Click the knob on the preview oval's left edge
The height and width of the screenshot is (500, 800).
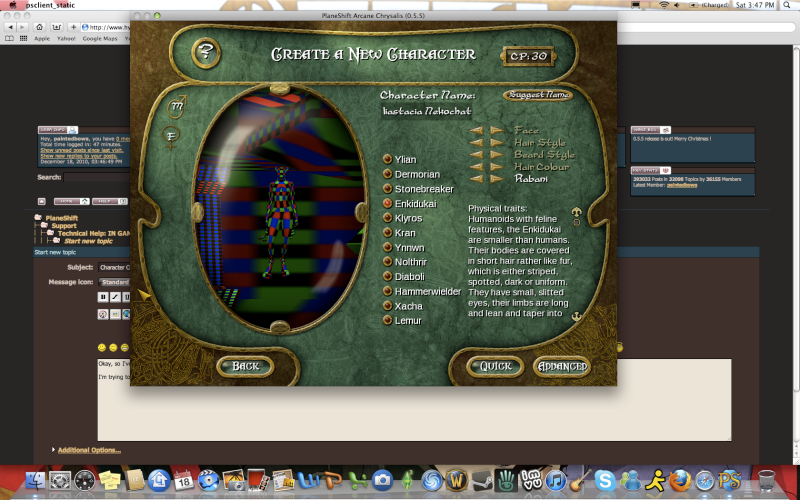(x=197, y=212)
